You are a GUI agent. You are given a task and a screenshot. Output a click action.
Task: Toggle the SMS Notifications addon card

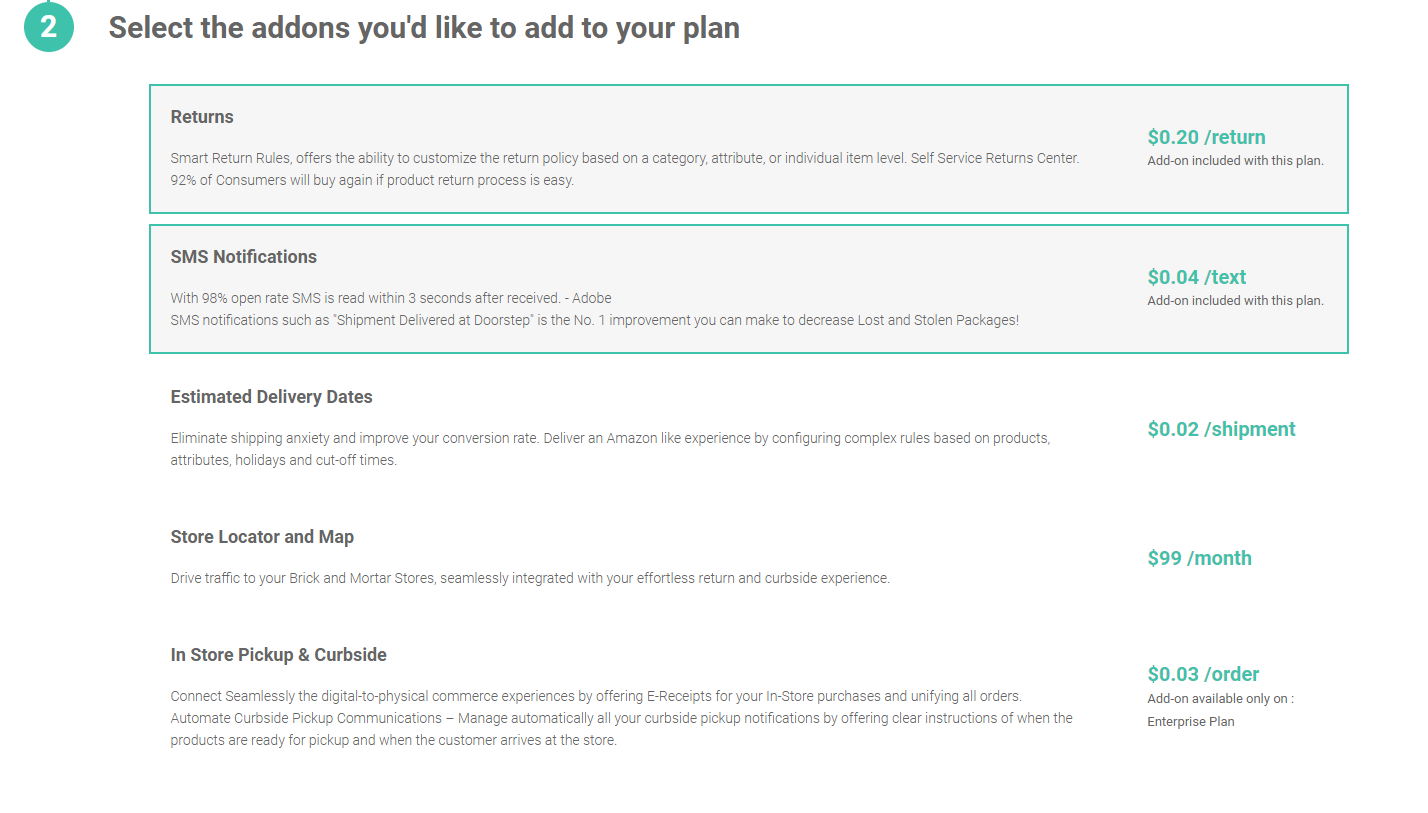(x=748, y=289)
